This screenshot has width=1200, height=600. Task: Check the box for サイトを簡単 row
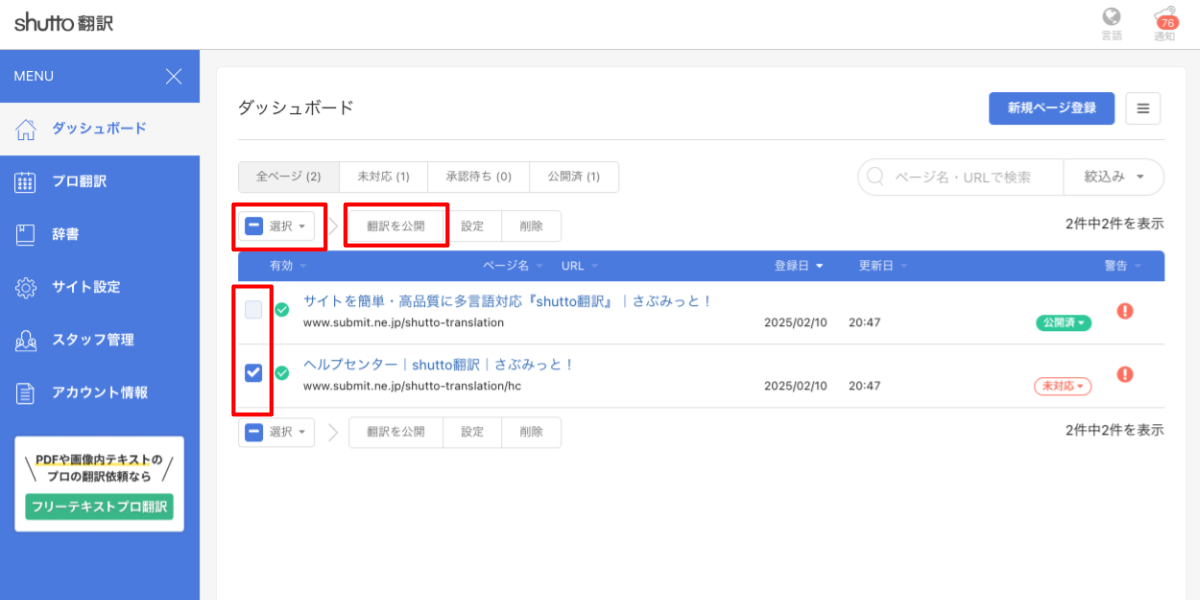tap(254, 310)
